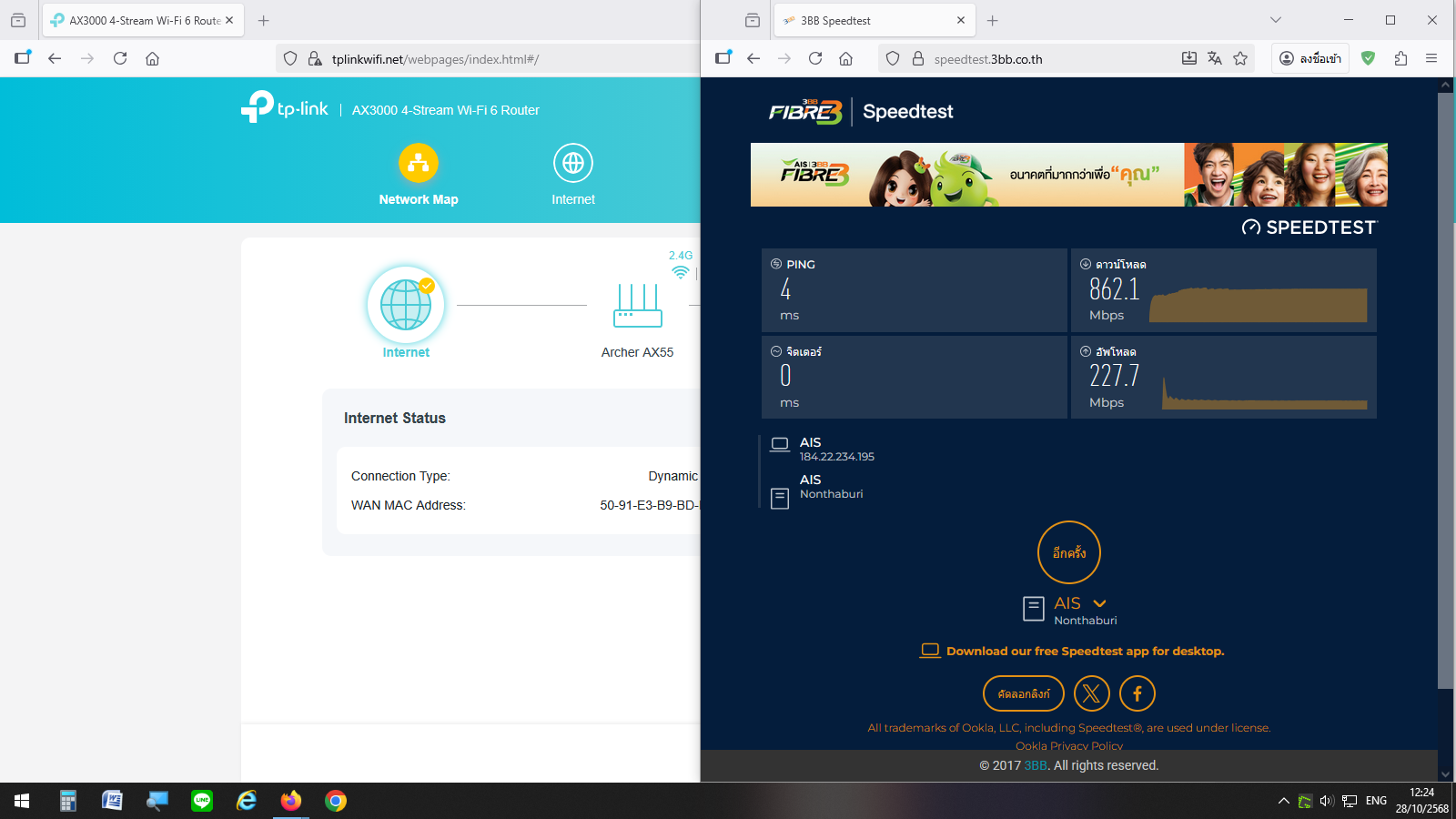This screenshot has height=819, width=1456.
Task: Click the translate page icon in address bar
Action: click(1214, 58)
